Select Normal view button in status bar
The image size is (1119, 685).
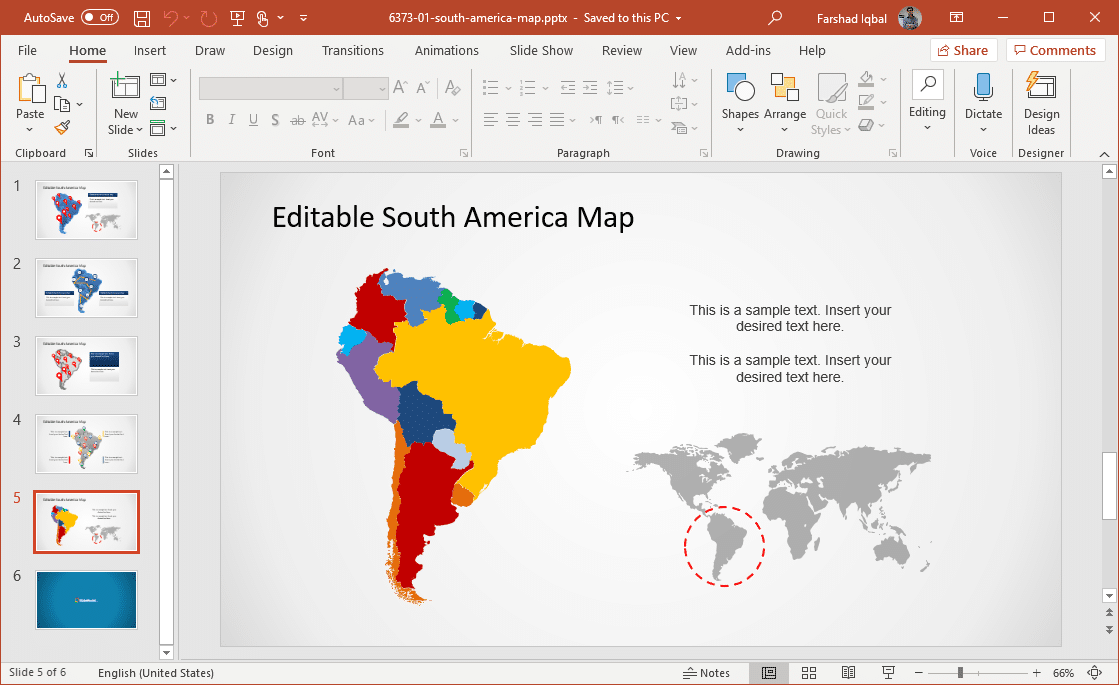[x=769, y=673]
